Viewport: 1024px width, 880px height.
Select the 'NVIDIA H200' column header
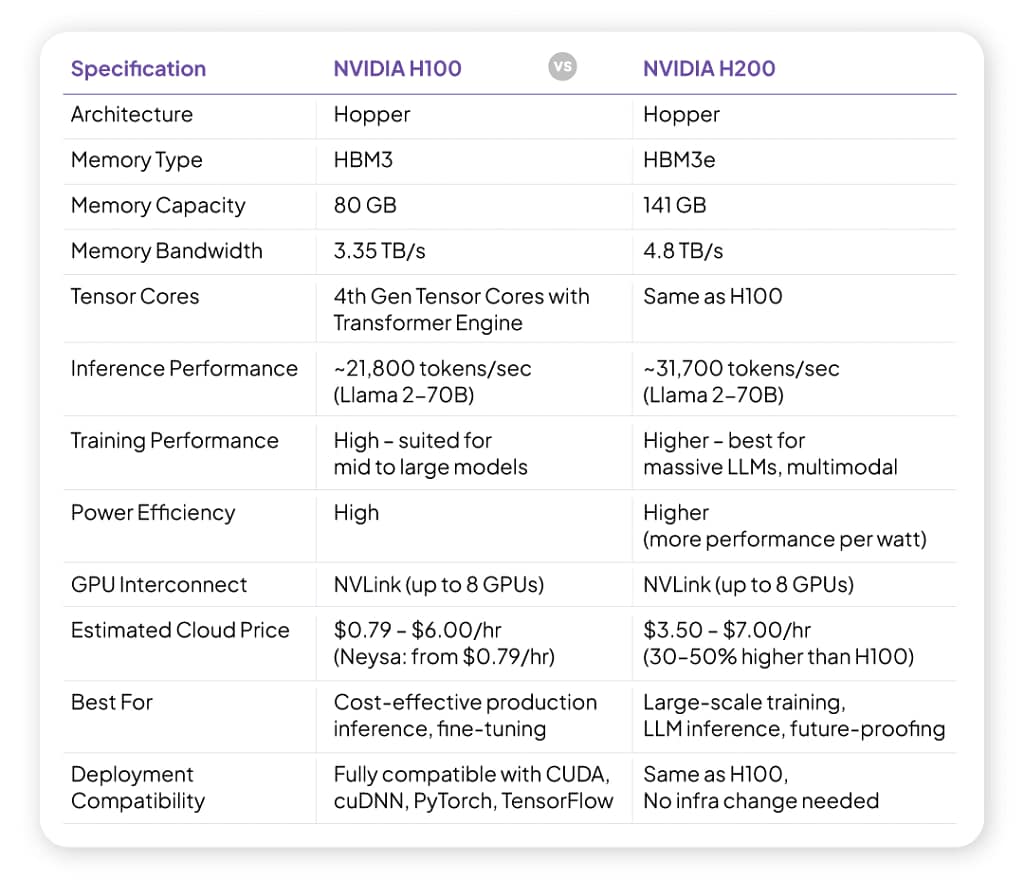[x=709, y=69]
